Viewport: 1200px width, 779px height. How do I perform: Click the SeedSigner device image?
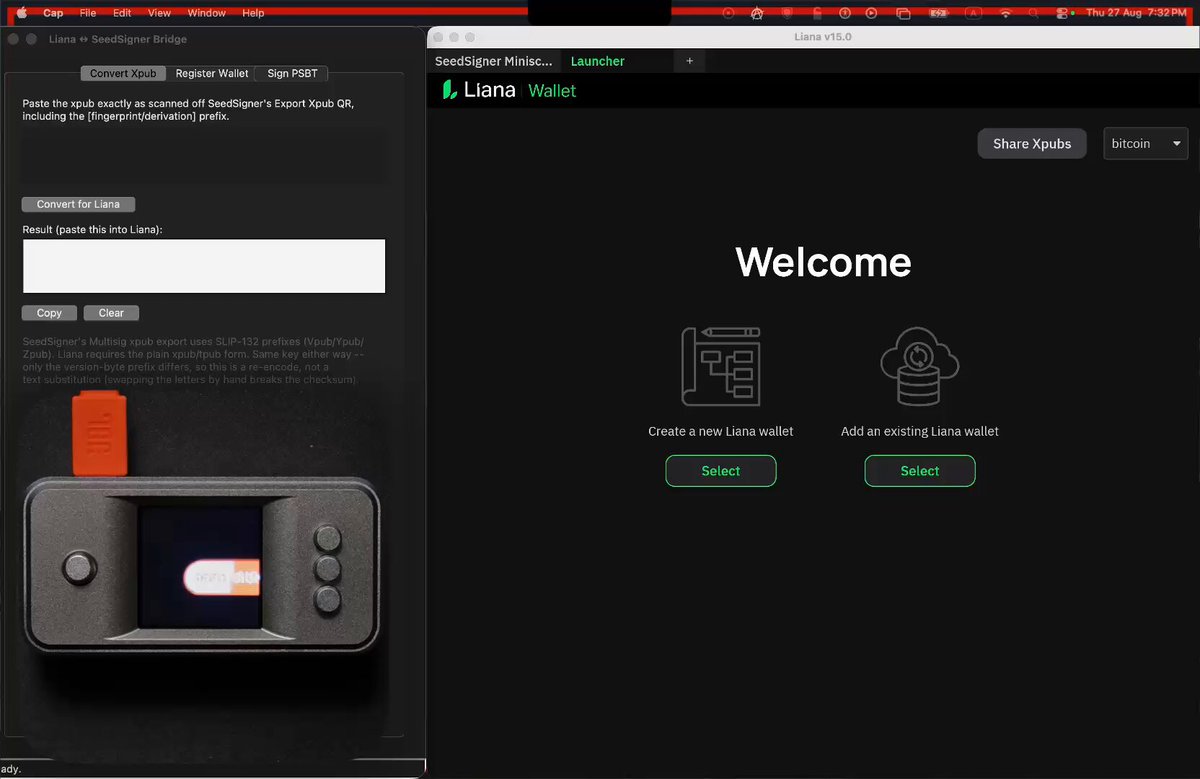203,564
